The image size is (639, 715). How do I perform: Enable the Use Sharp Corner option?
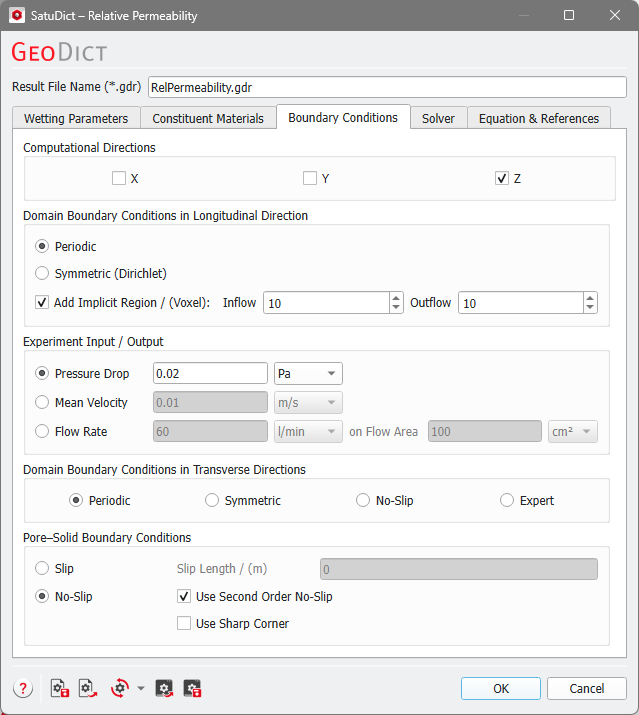tap(184, 623)
